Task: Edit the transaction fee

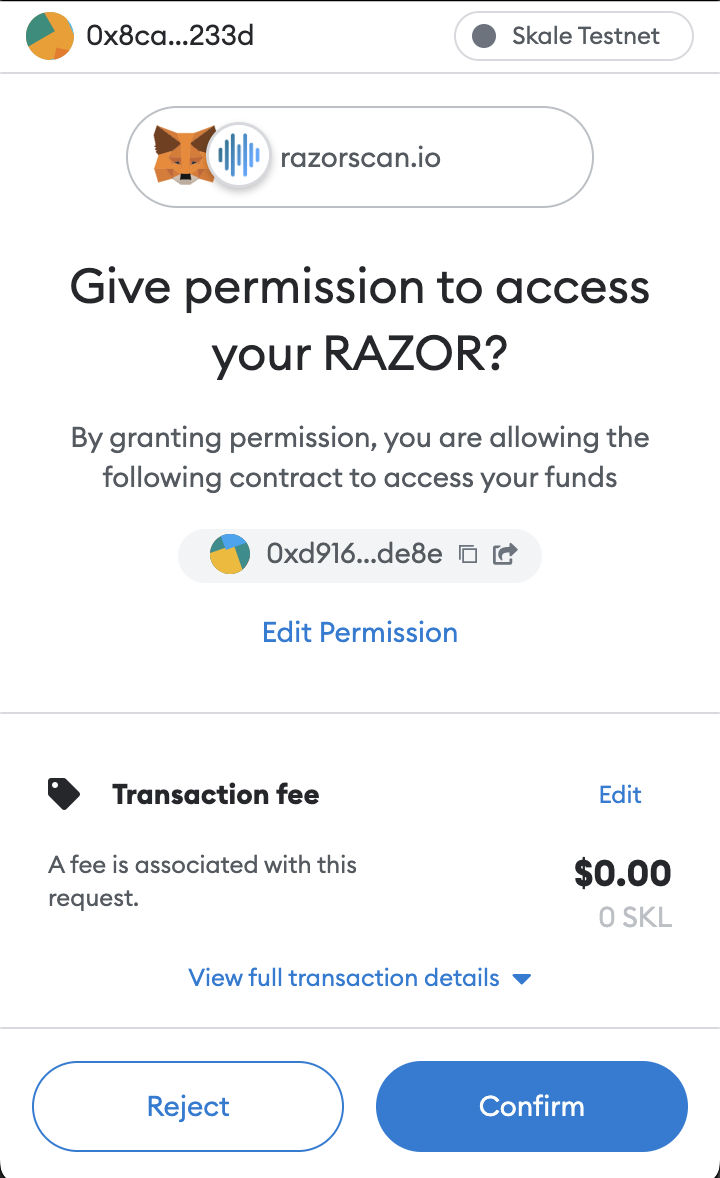Action: pos(620,794)
